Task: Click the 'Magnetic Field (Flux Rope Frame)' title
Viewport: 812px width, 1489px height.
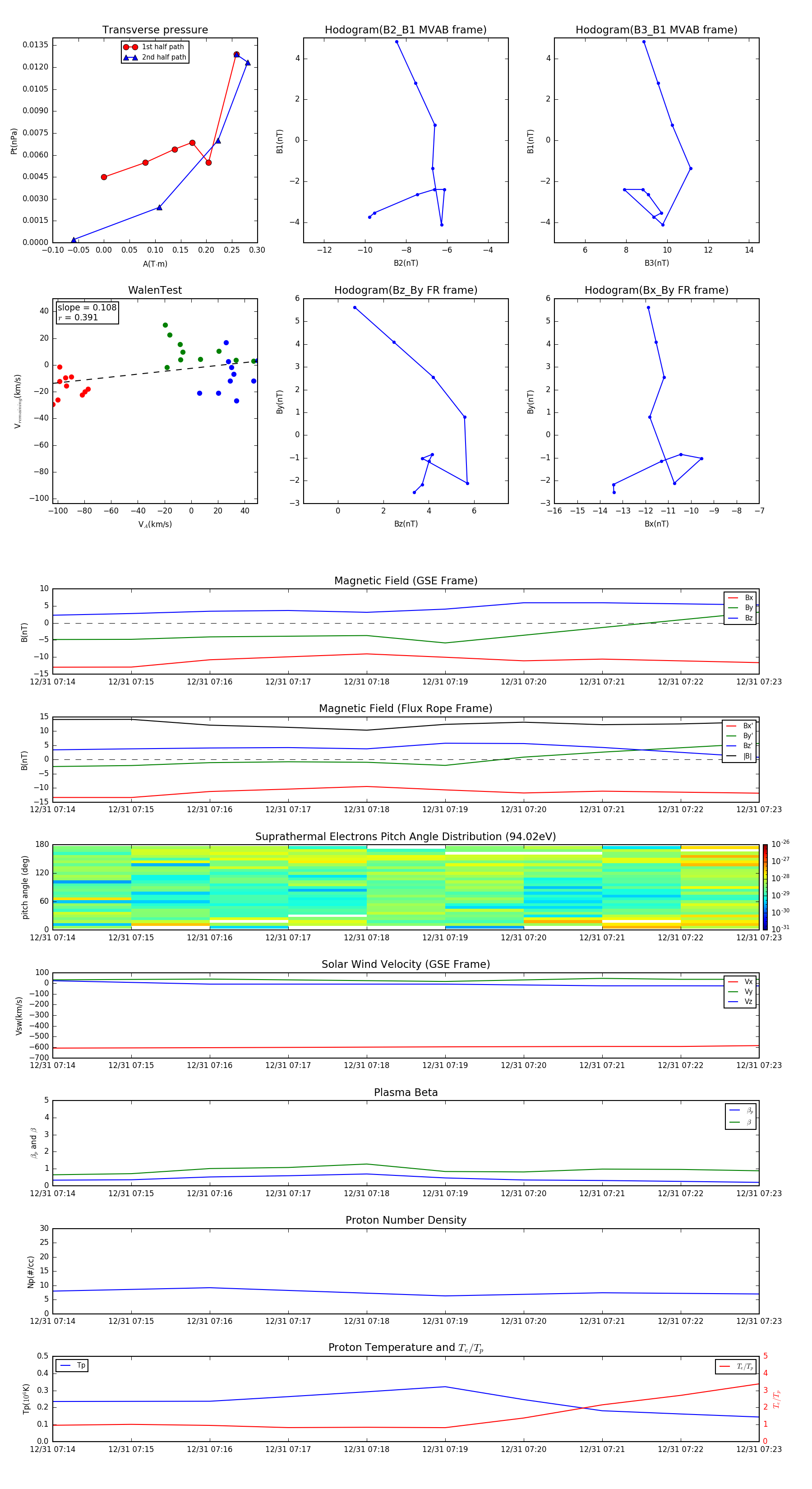Action: tap(406, 709)
